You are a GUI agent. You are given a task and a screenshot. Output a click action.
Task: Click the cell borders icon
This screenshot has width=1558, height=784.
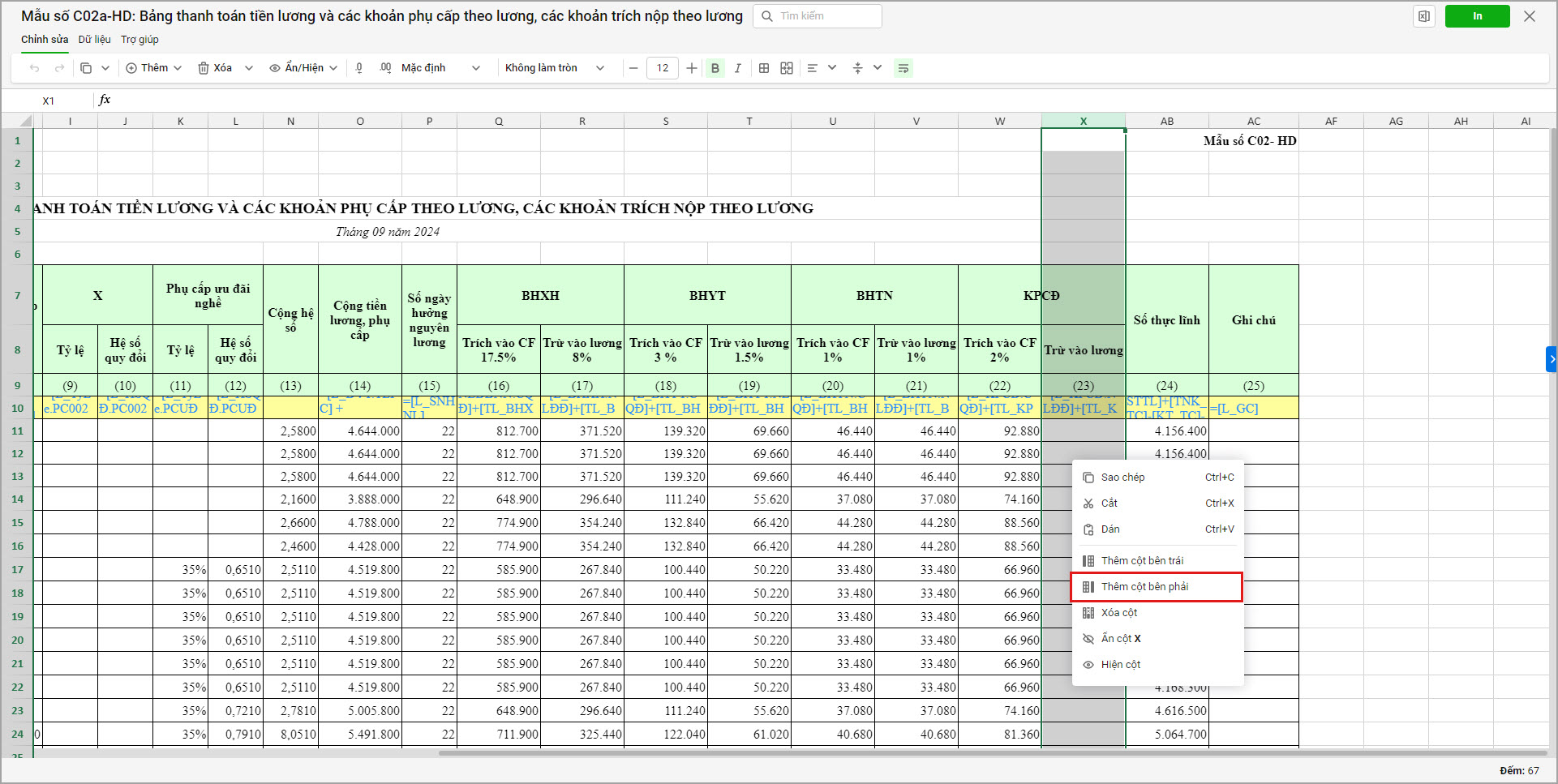coord(764,68)
